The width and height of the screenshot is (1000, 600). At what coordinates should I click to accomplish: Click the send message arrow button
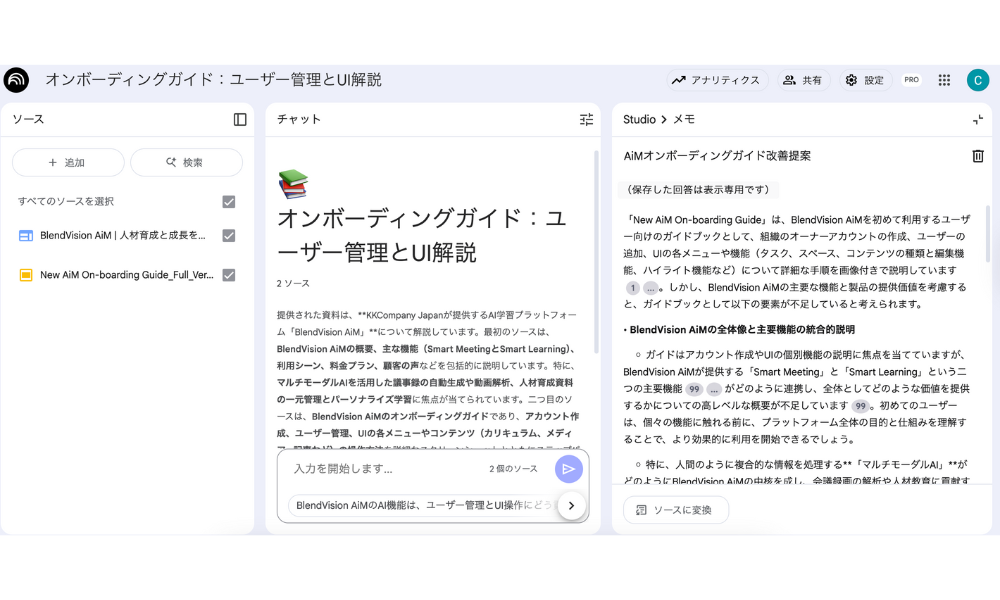[568, 469]
